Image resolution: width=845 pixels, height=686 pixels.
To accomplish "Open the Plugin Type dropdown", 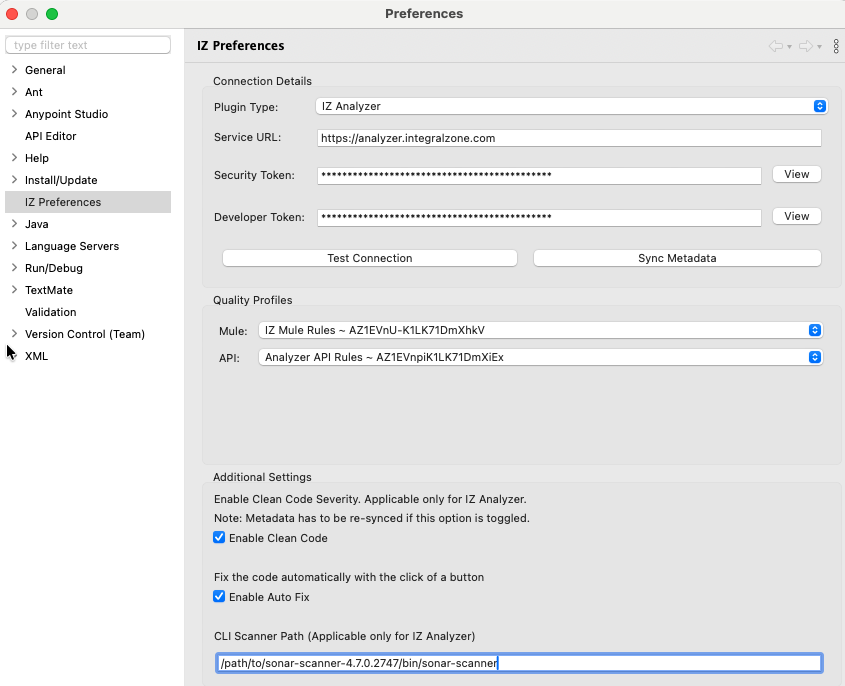I will click(x=819, y=106).
